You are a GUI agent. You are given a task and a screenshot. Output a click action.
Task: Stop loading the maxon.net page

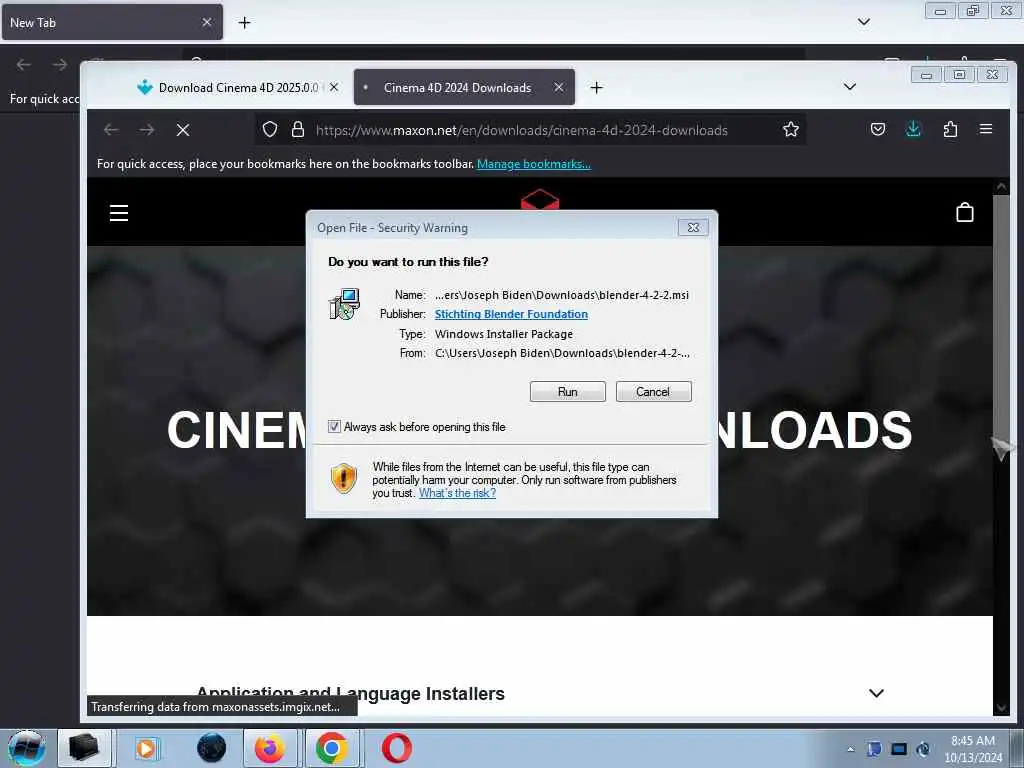(183, 130)
